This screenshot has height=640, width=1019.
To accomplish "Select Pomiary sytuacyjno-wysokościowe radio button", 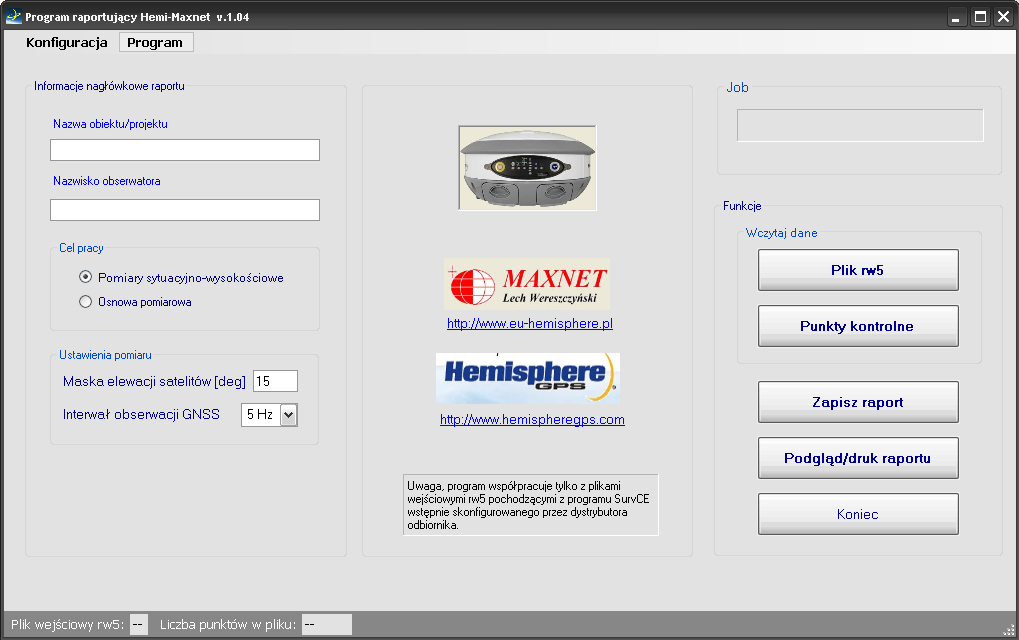I will (85, 277).
